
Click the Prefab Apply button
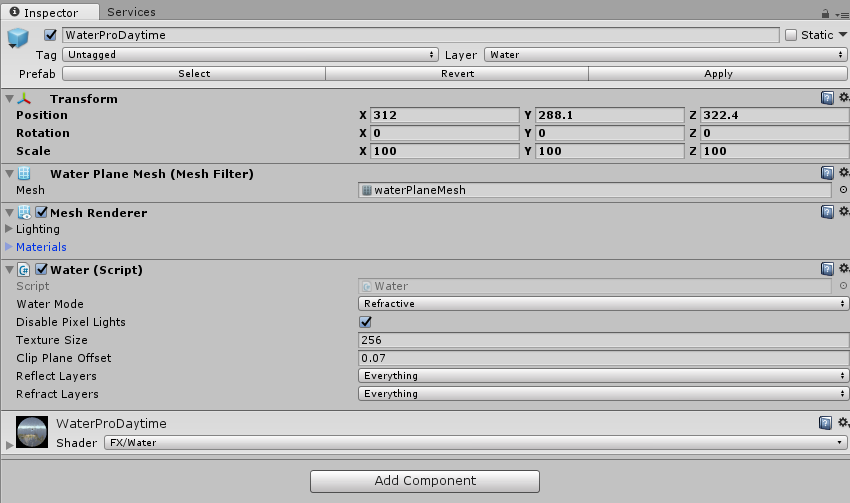click(x=718, y=74)
